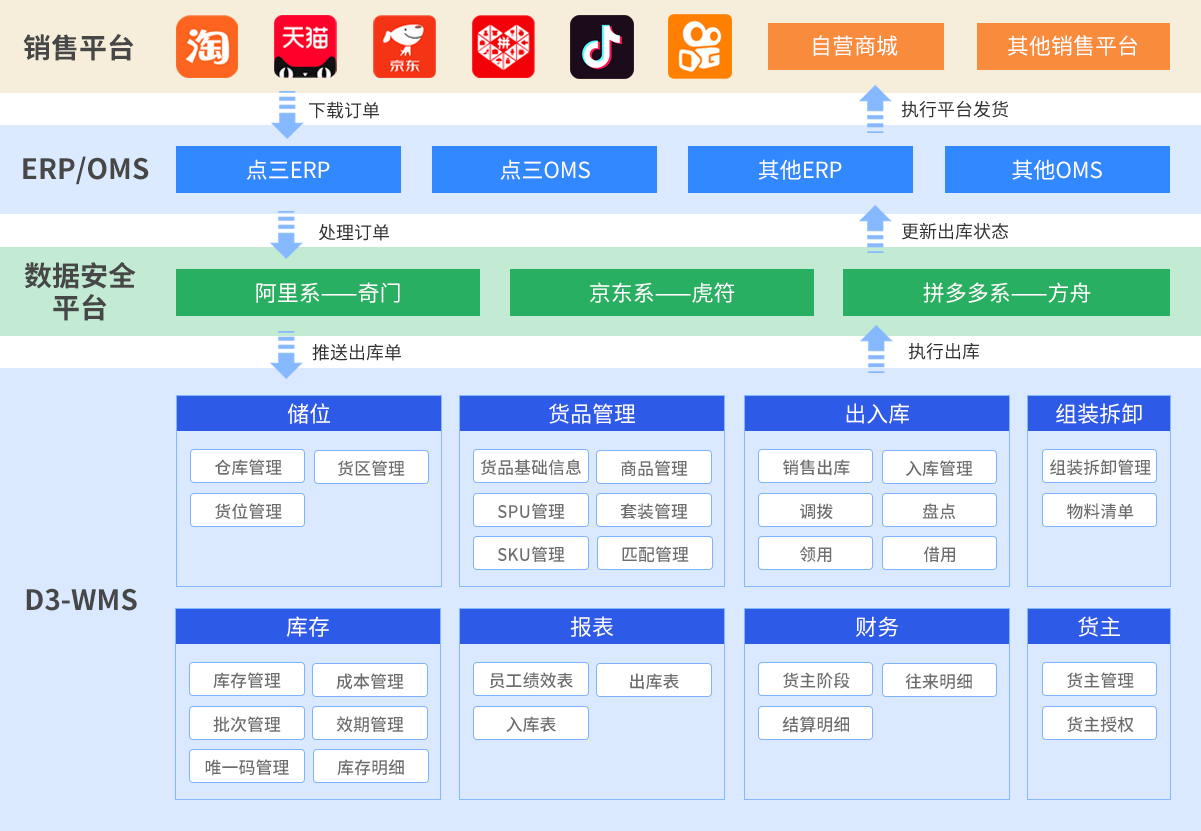Select the 点三OMS box
Viewport: 1201px width, 831px height.
[544, 169]
